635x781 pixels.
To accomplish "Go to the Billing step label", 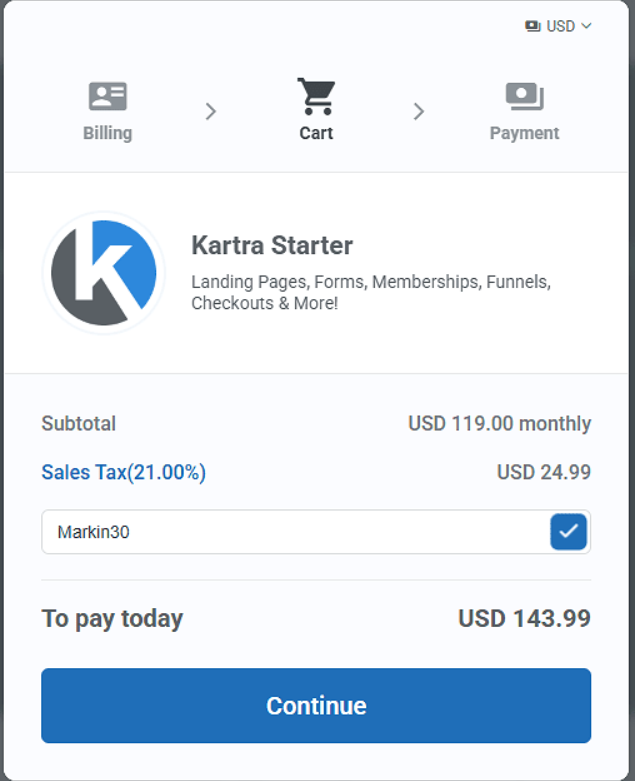I will (107, 133).
